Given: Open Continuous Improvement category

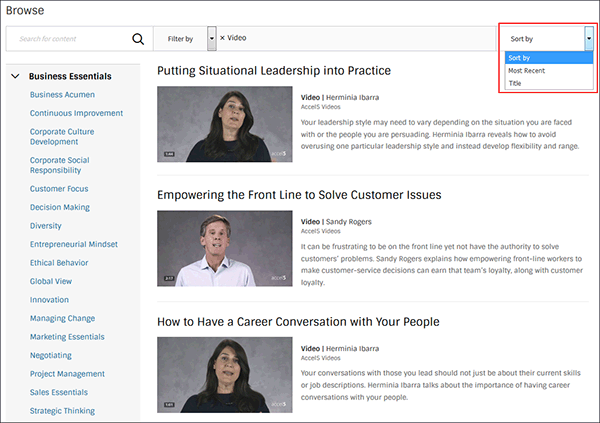Looking at the screenshot, I should tap(77, 113).
